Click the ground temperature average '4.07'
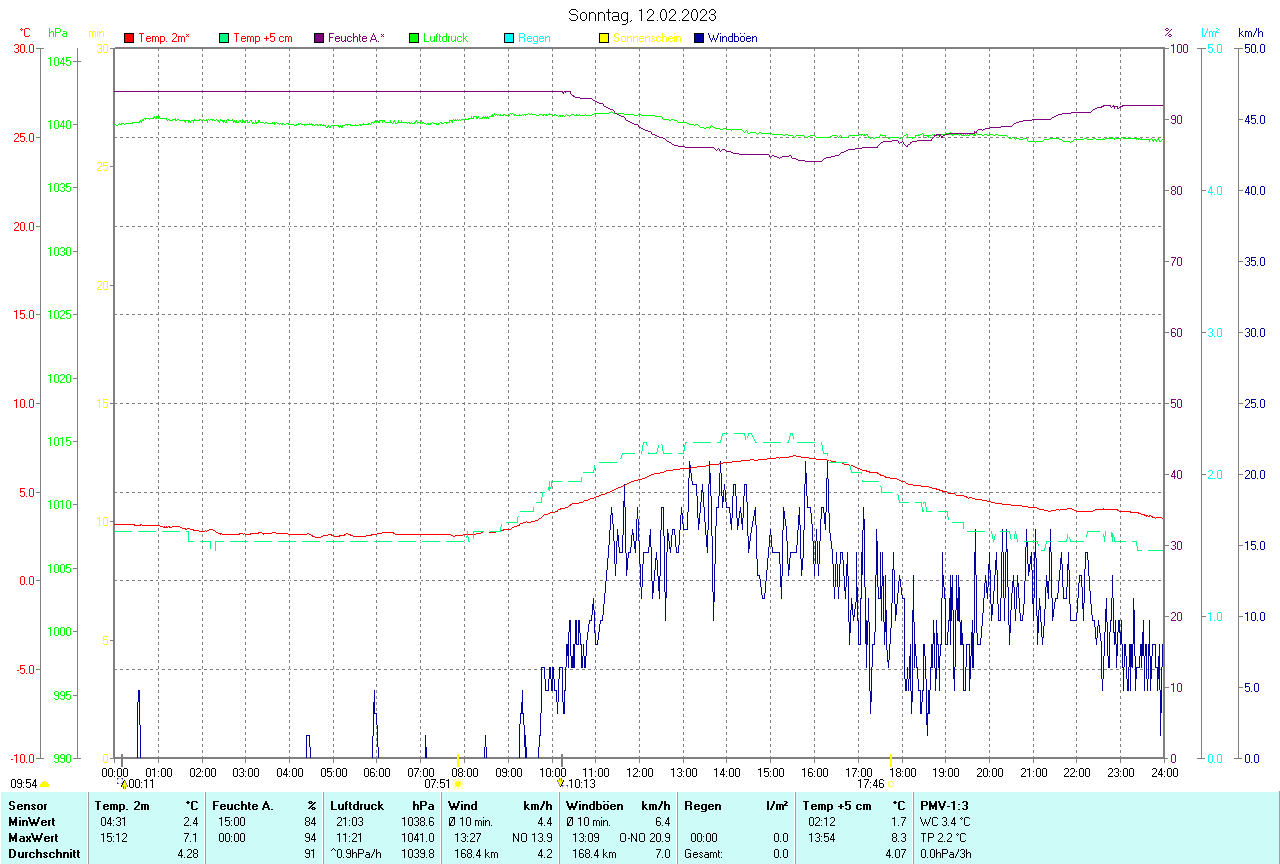The image size is (1280, 864). pyautogui.click(x=894, y=854)
